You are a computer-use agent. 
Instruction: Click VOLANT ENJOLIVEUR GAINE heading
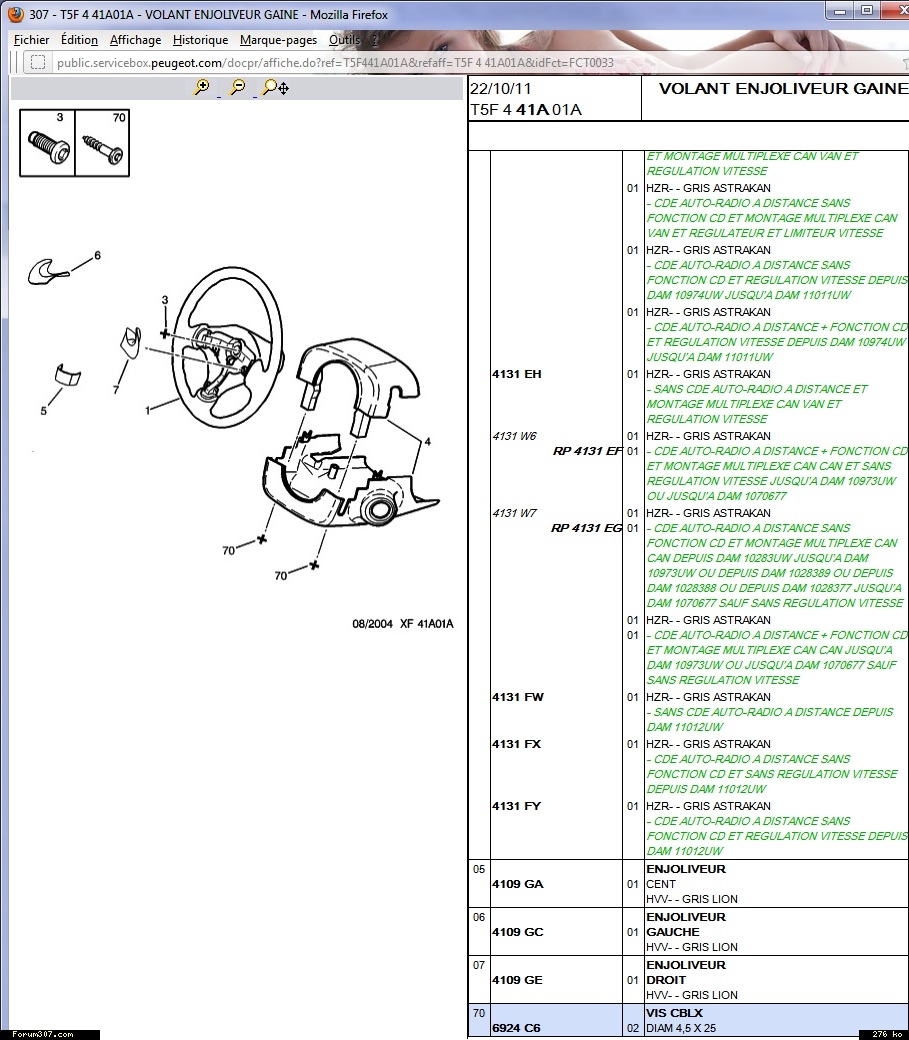click(783, 88)
